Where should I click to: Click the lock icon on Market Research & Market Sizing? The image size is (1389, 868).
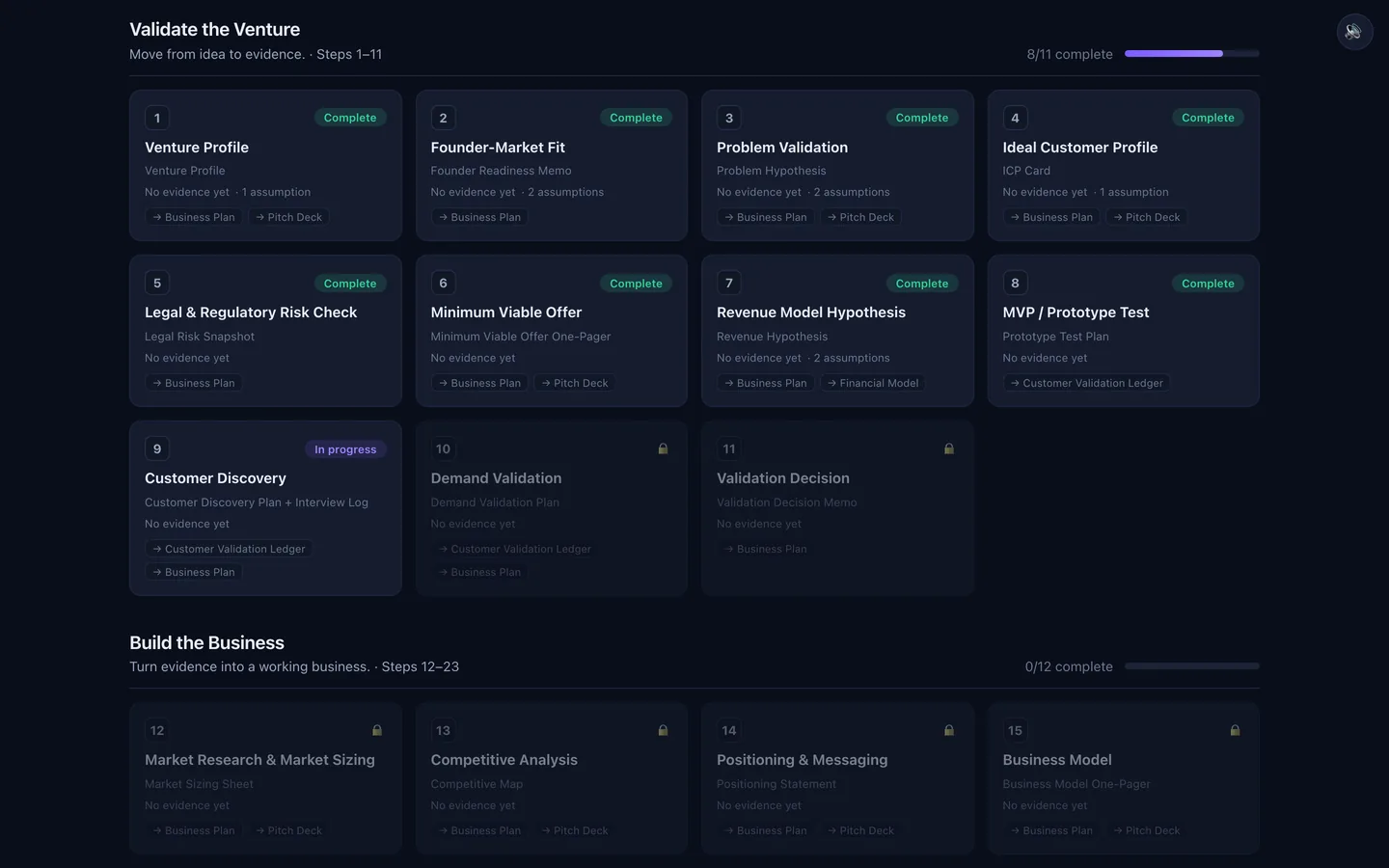pyautogui.click(x=377, y=730)
